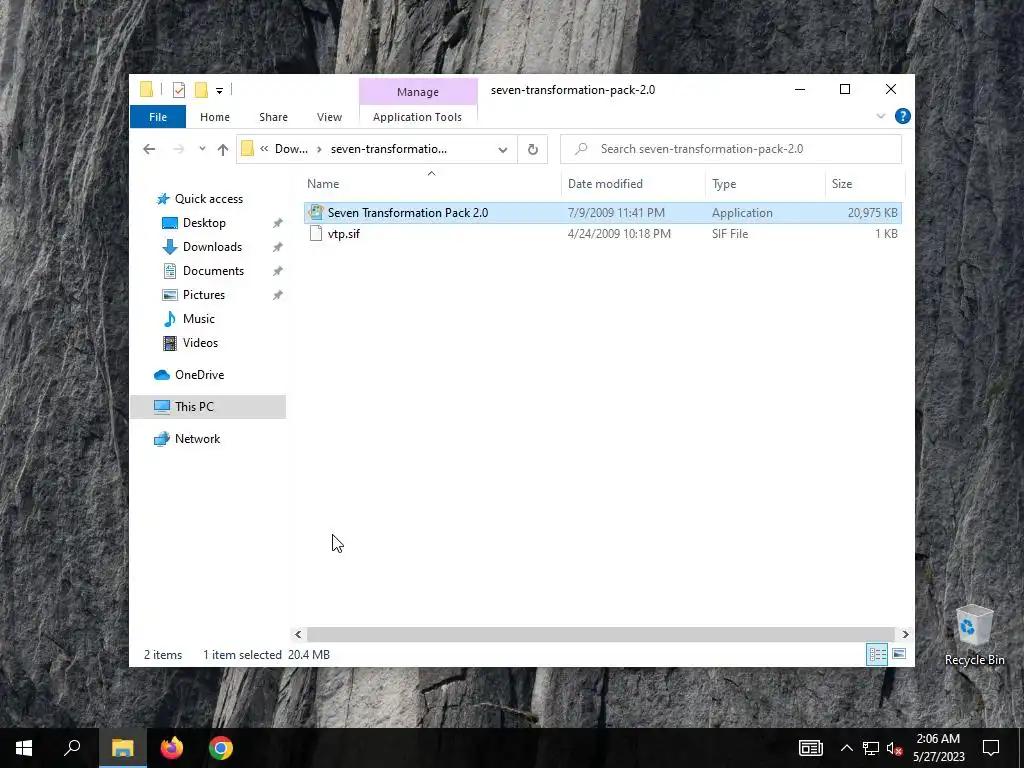Open Explorer Help icon
This screenshot has height=768, width=1024.
pos(903,116)
